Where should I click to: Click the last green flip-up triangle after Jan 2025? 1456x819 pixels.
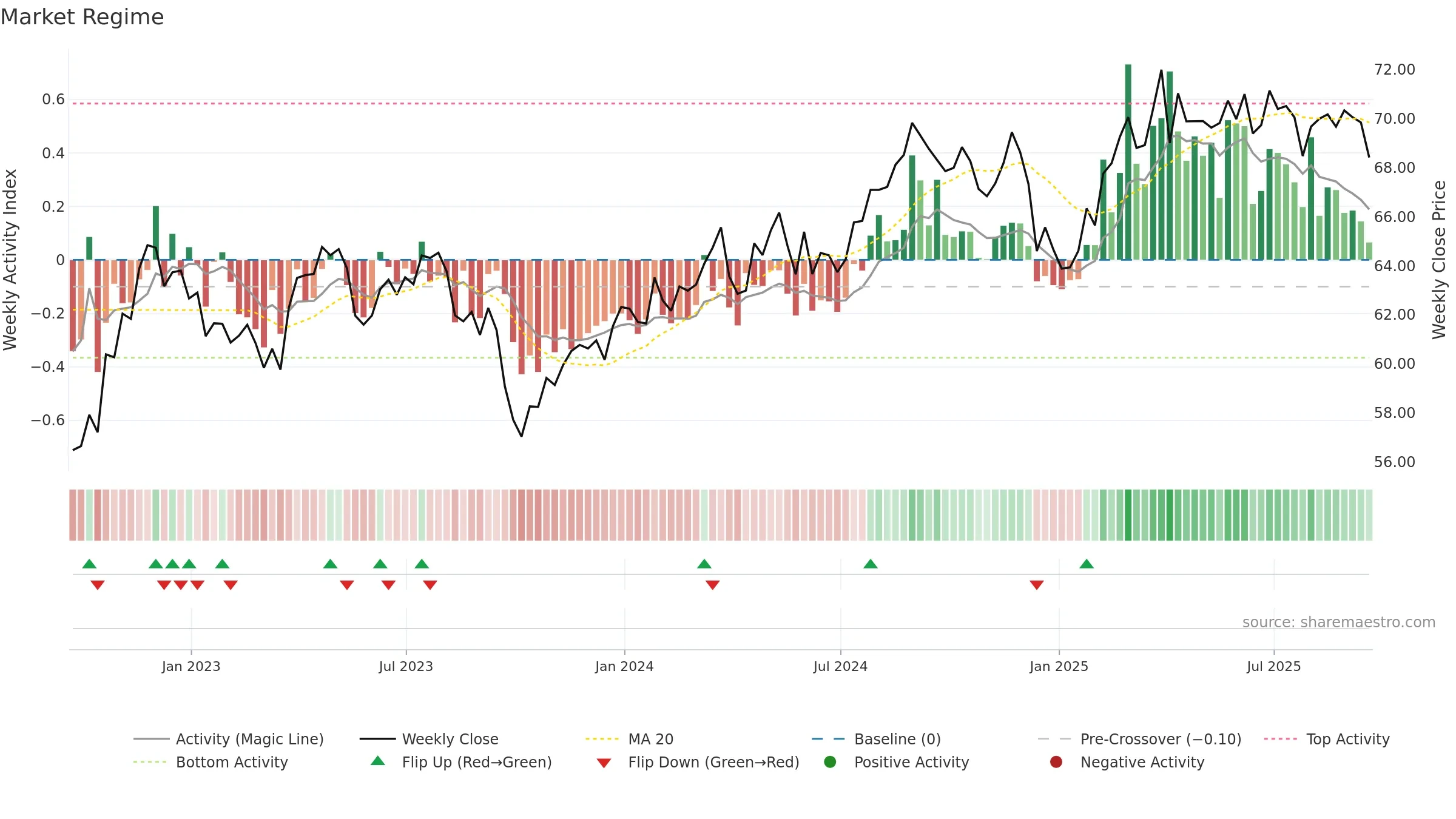1087,564
